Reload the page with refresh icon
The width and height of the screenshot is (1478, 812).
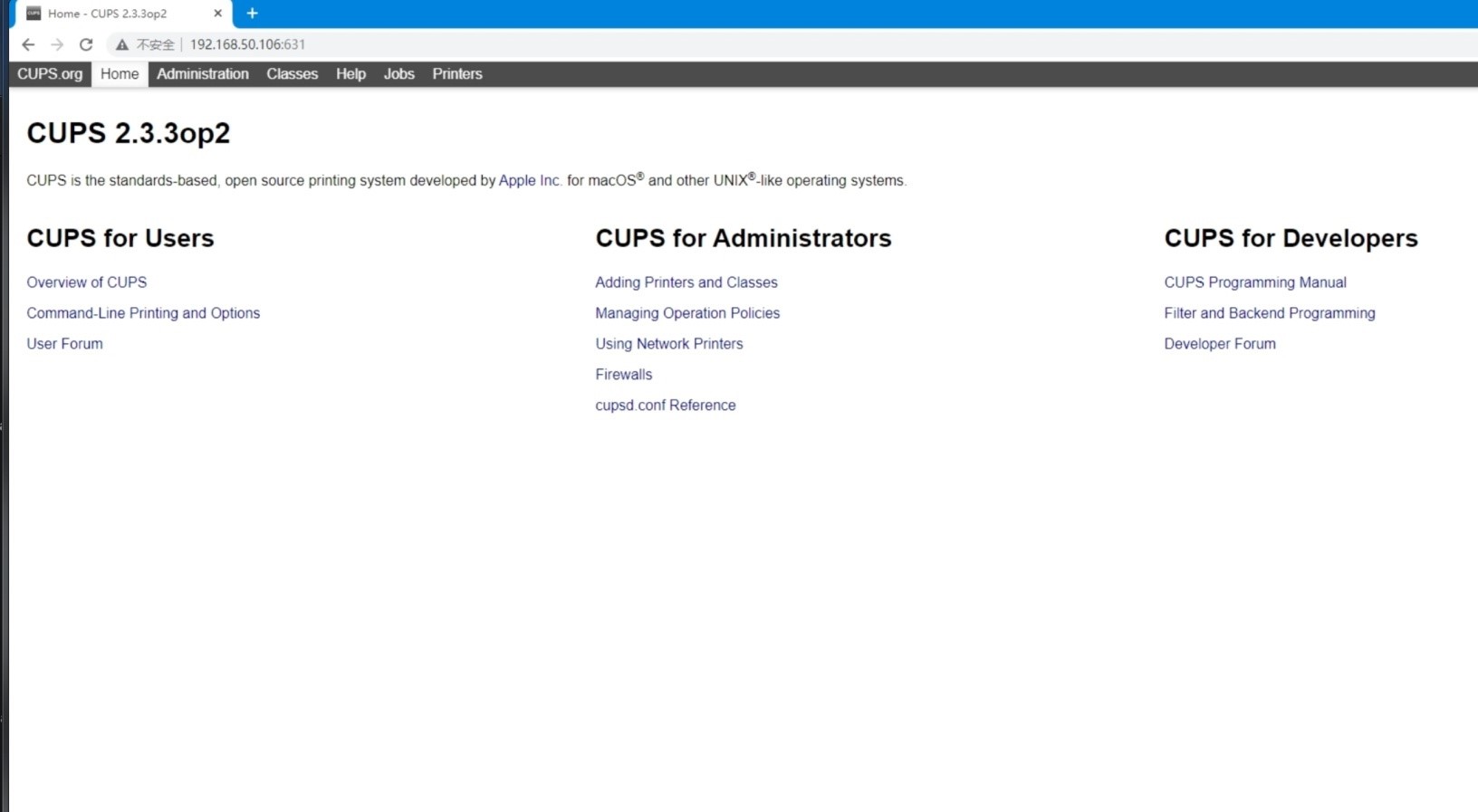(86, 44)
